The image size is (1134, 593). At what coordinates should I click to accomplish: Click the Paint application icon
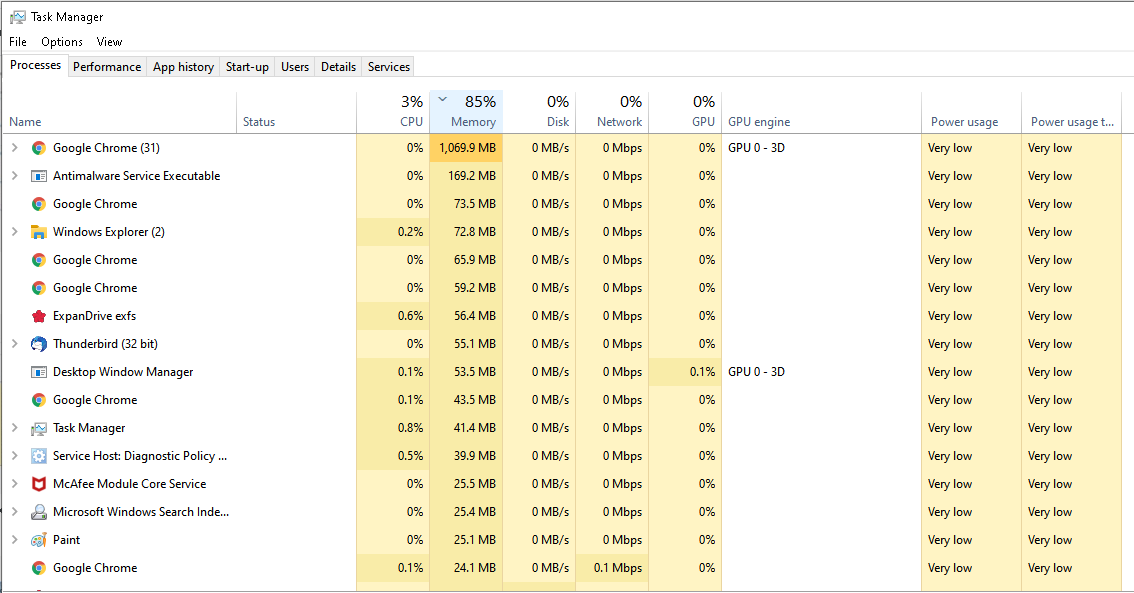pyautogui.click(x=39, y=540)
